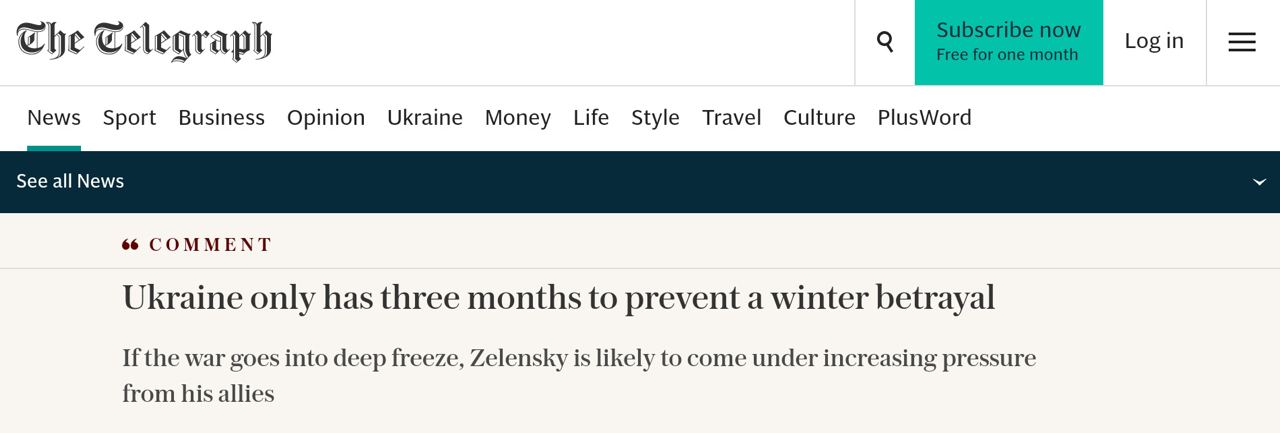The width and height of the screenshot is (1280, 433).
Task: Click The Telegraph logo
Action: pos(144,41)
